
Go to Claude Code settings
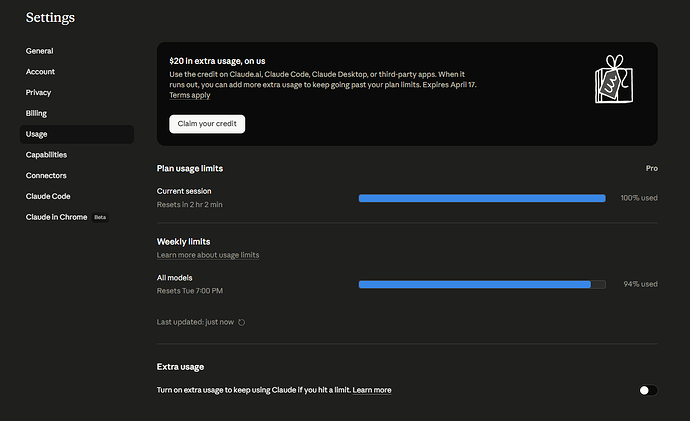pyautogui.click(x=48, y=196)
